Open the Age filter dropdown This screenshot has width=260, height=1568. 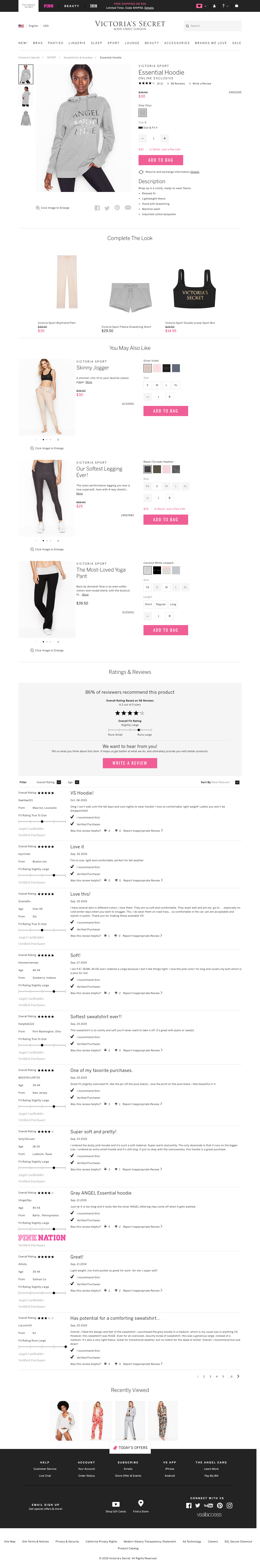coord(77,782)
